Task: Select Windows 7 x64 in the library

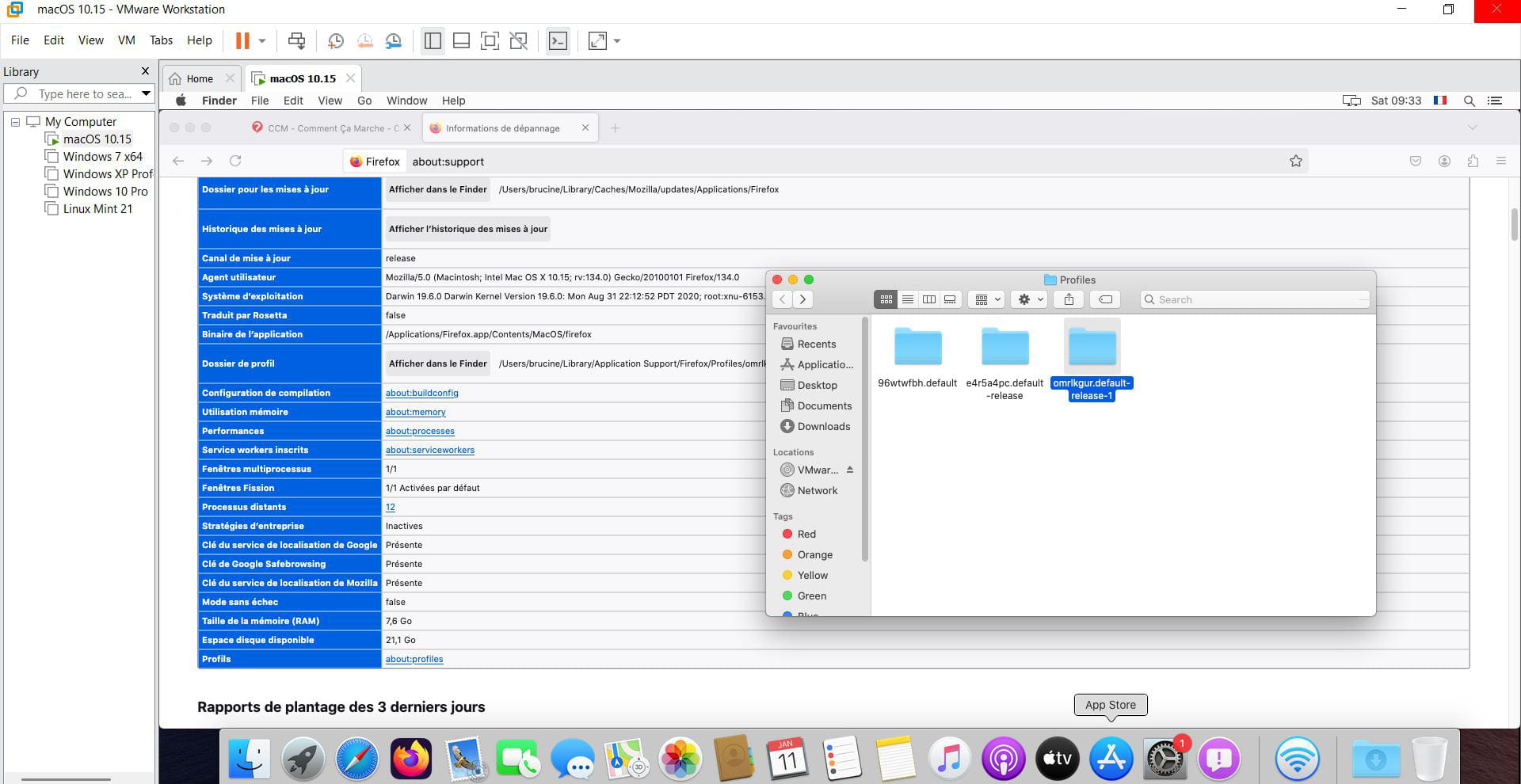Action: (102, 157)
